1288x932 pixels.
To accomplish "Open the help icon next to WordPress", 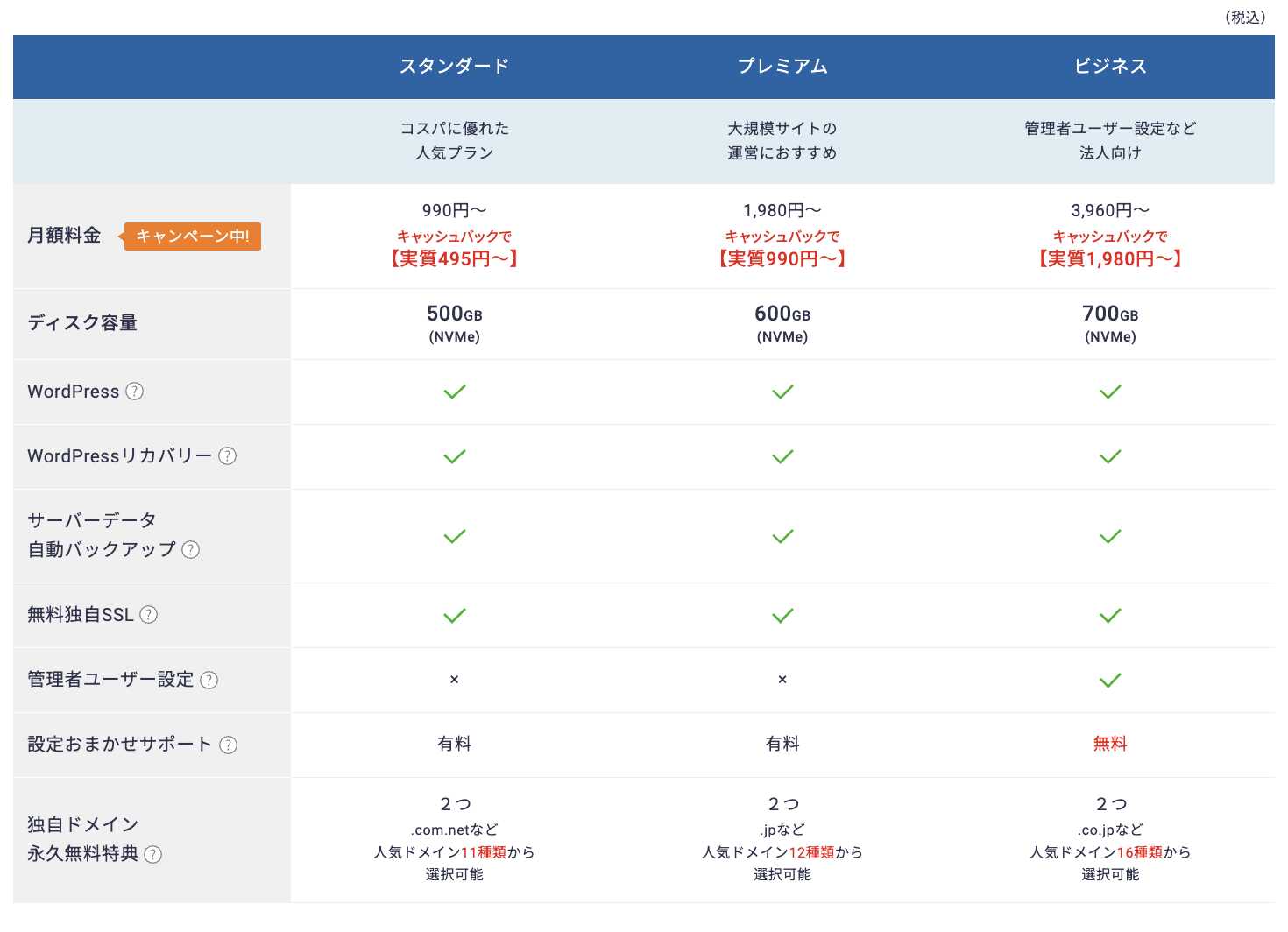I will (x=134, y=392).
